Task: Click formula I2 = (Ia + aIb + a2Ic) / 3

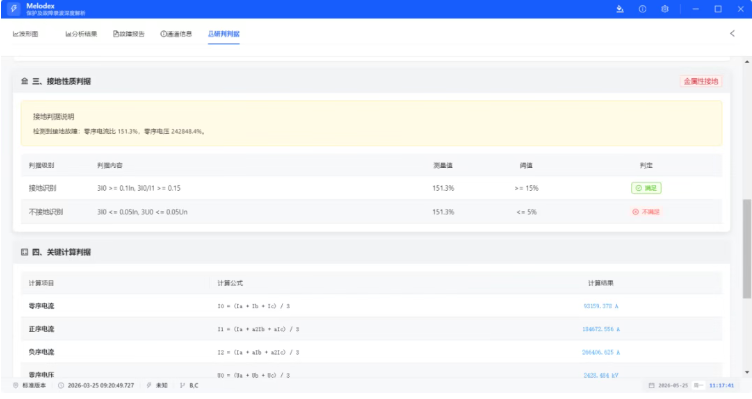Action: click(258, 352)
